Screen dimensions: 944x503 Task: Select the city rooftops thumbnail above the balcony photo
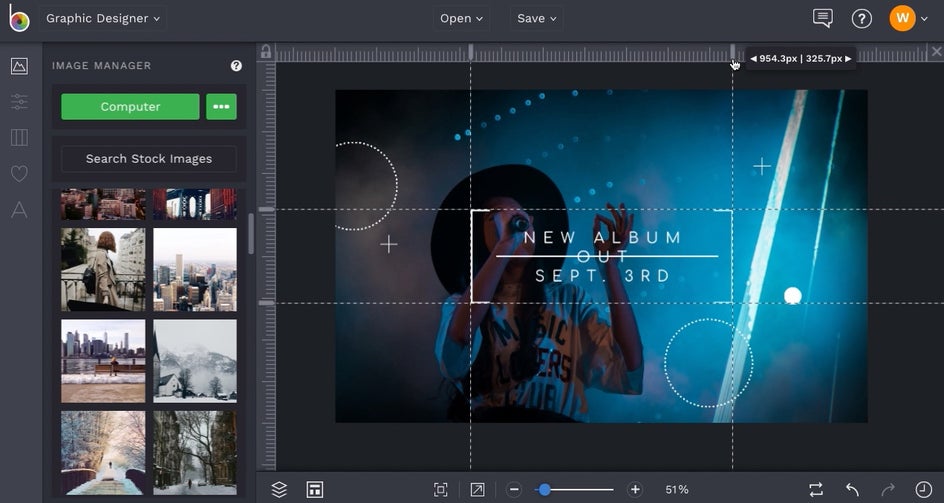coord(103,204)
